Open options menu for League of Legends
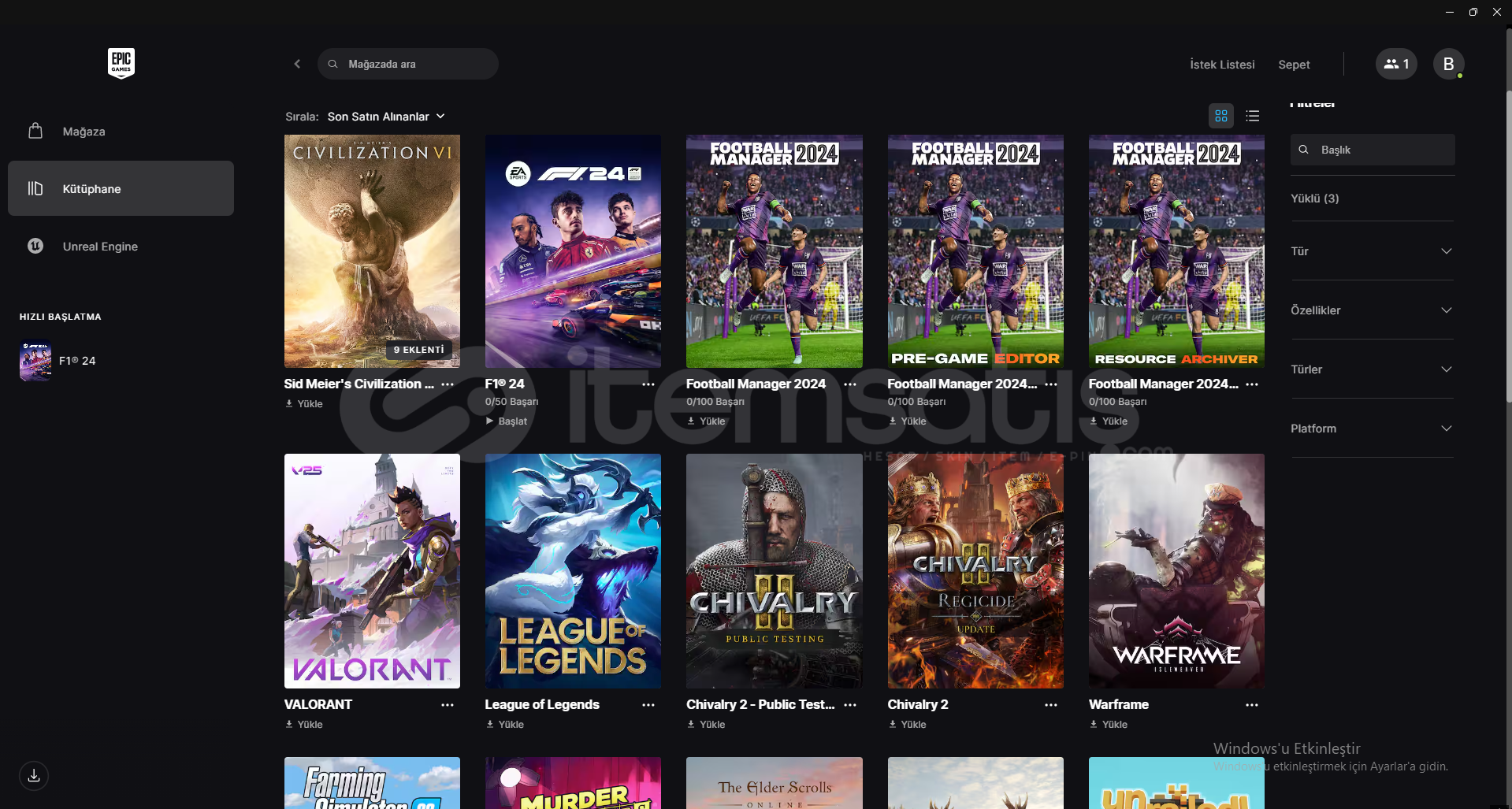The height and width of the screenshot is (809, 1512). coord(648,705)
